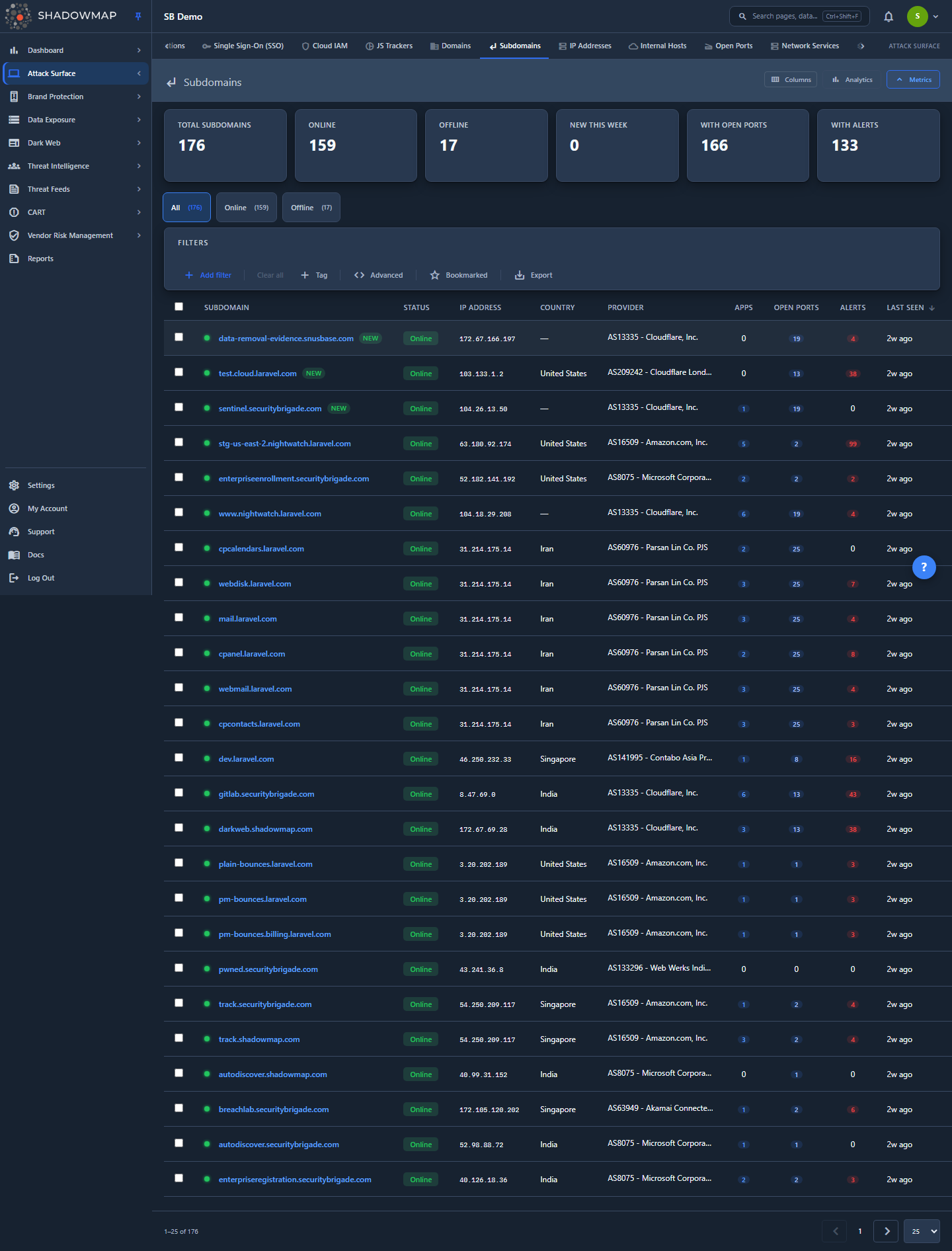Click the Export download icon
This screenshot has height=1251, width=952.
pos(520,275)
